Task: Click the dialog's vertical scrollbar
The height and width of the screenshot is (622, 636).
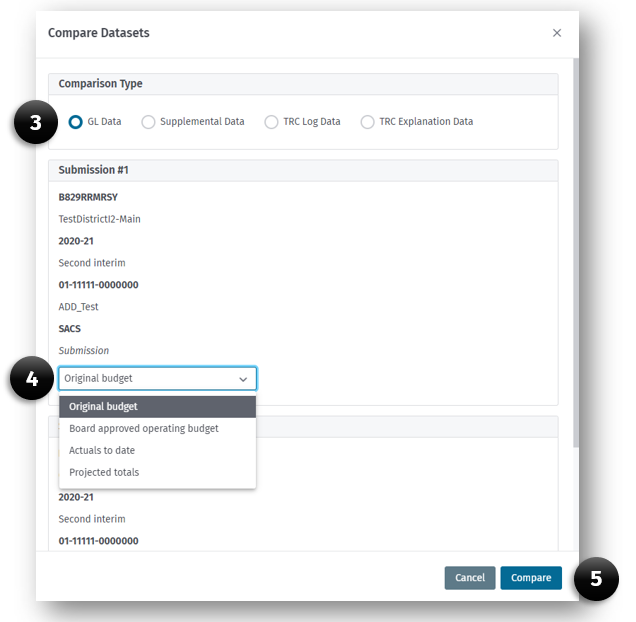Action: tap(576, 253)
